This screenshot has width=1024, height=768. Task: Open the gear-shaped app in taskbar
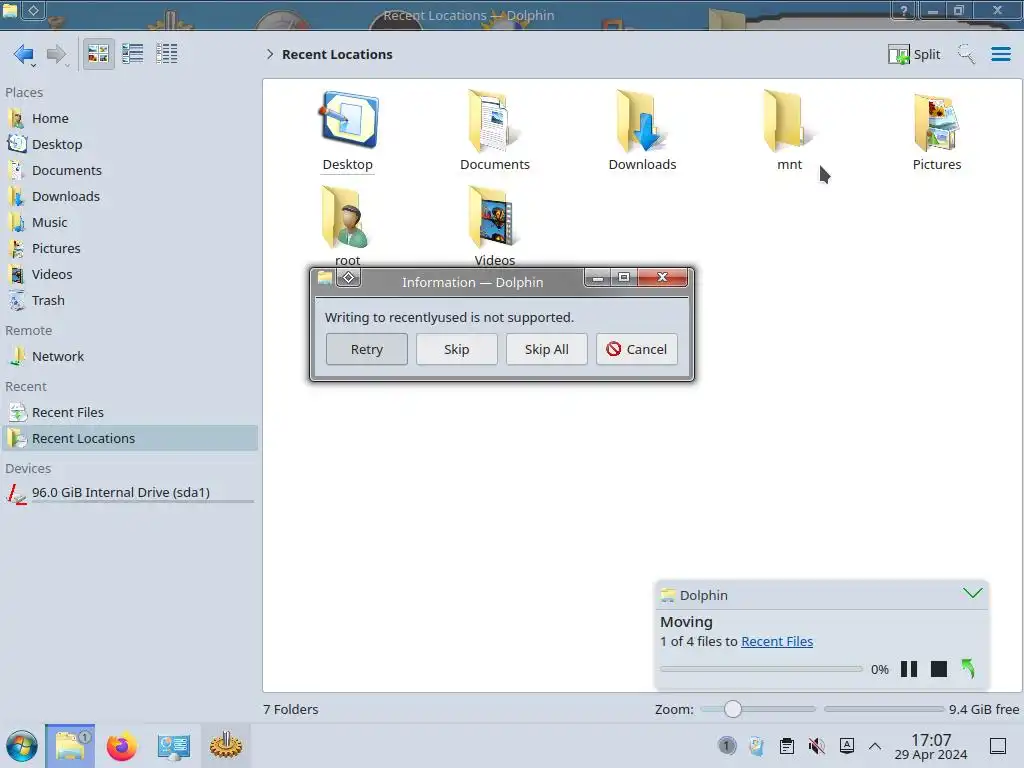pyautogui.click(x=226, y=746)
